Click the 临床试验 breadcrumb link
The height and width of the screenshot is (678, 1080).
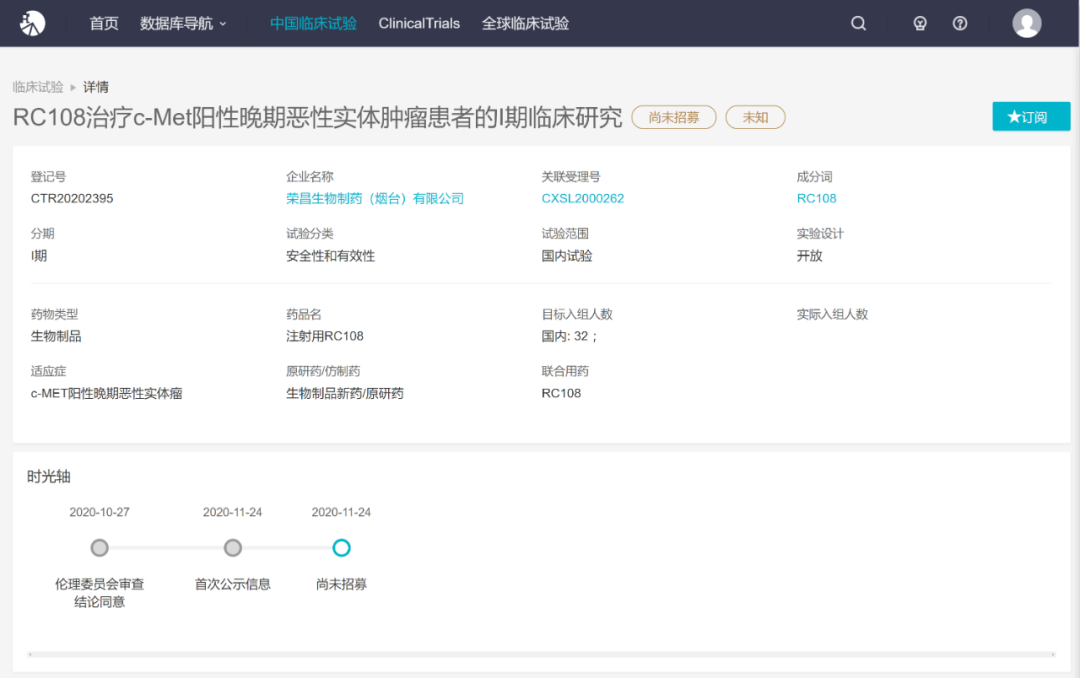(38, 87)
